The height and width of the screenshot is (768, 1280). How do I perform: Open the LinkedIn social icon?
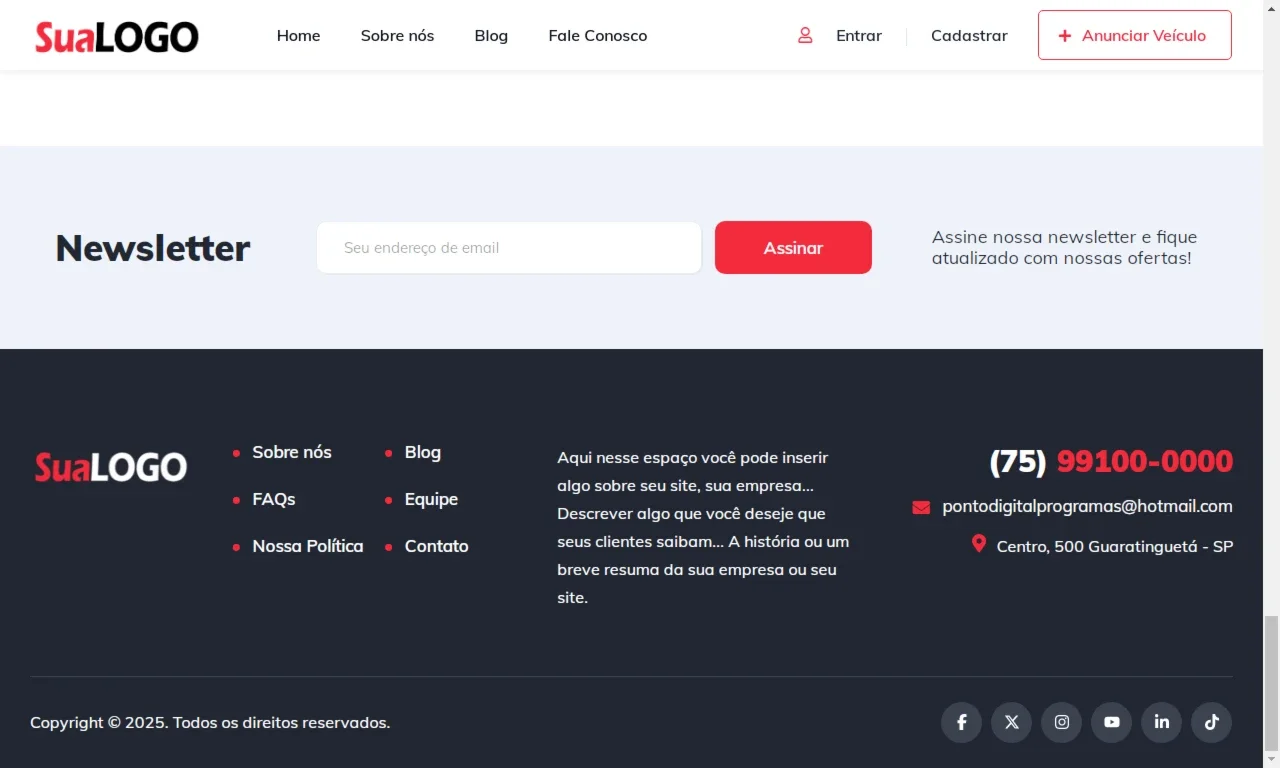1161,722
